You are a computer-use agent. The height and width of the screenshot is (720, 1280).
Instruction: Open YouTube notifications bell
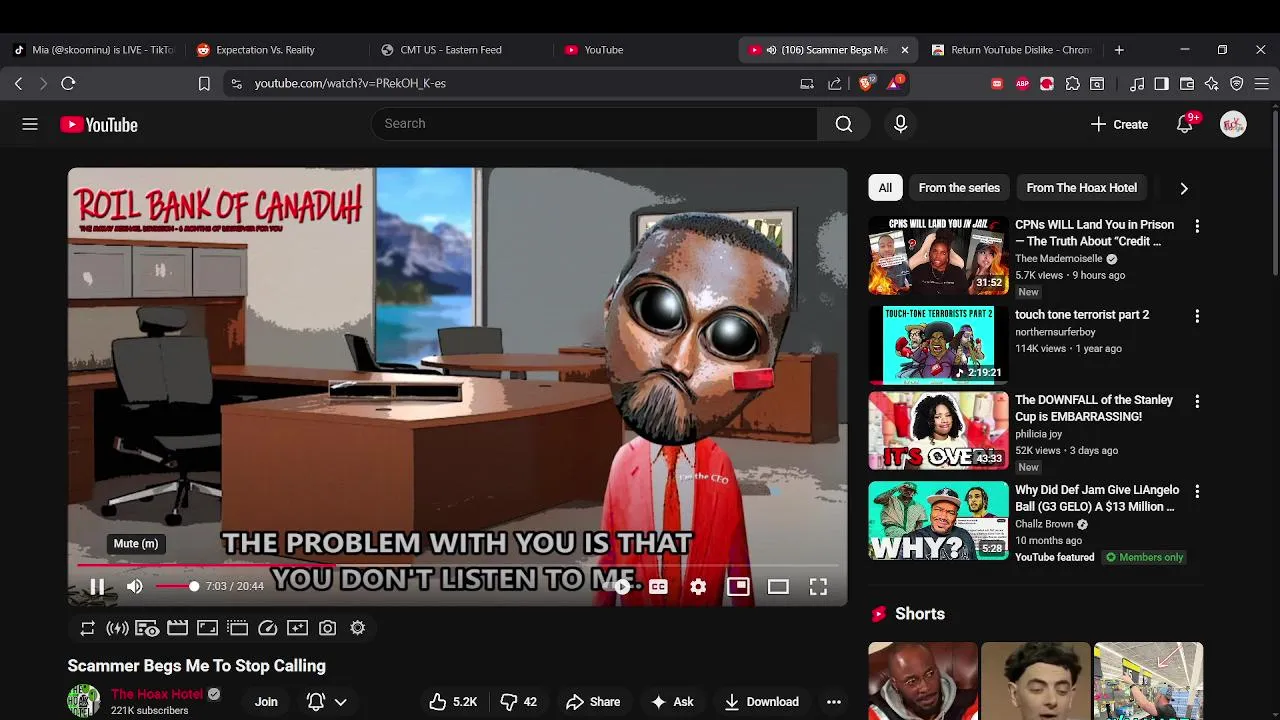(x=1184, y=124)
